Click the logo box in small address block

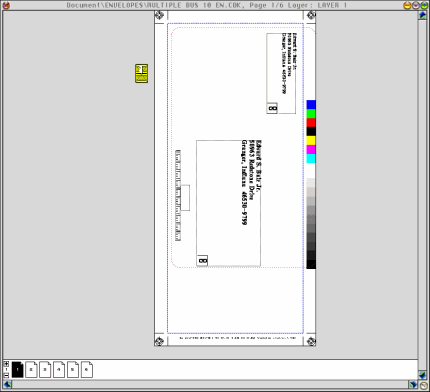click(x=272, y=108)
